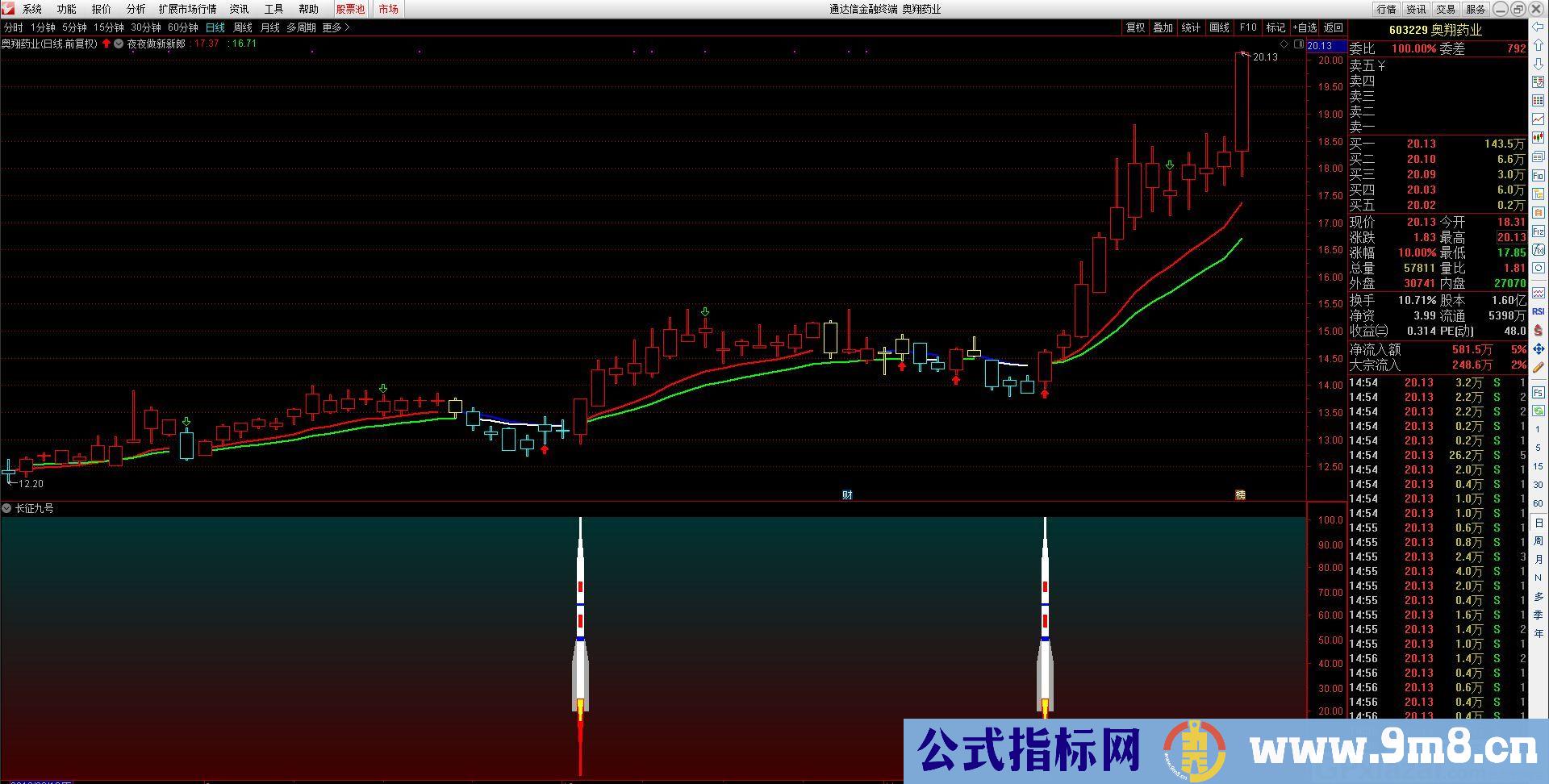Screen dimensions: 1549x784
Task: Open the multi-window icon in right sidebar
Action: [x=1538, y=157]
